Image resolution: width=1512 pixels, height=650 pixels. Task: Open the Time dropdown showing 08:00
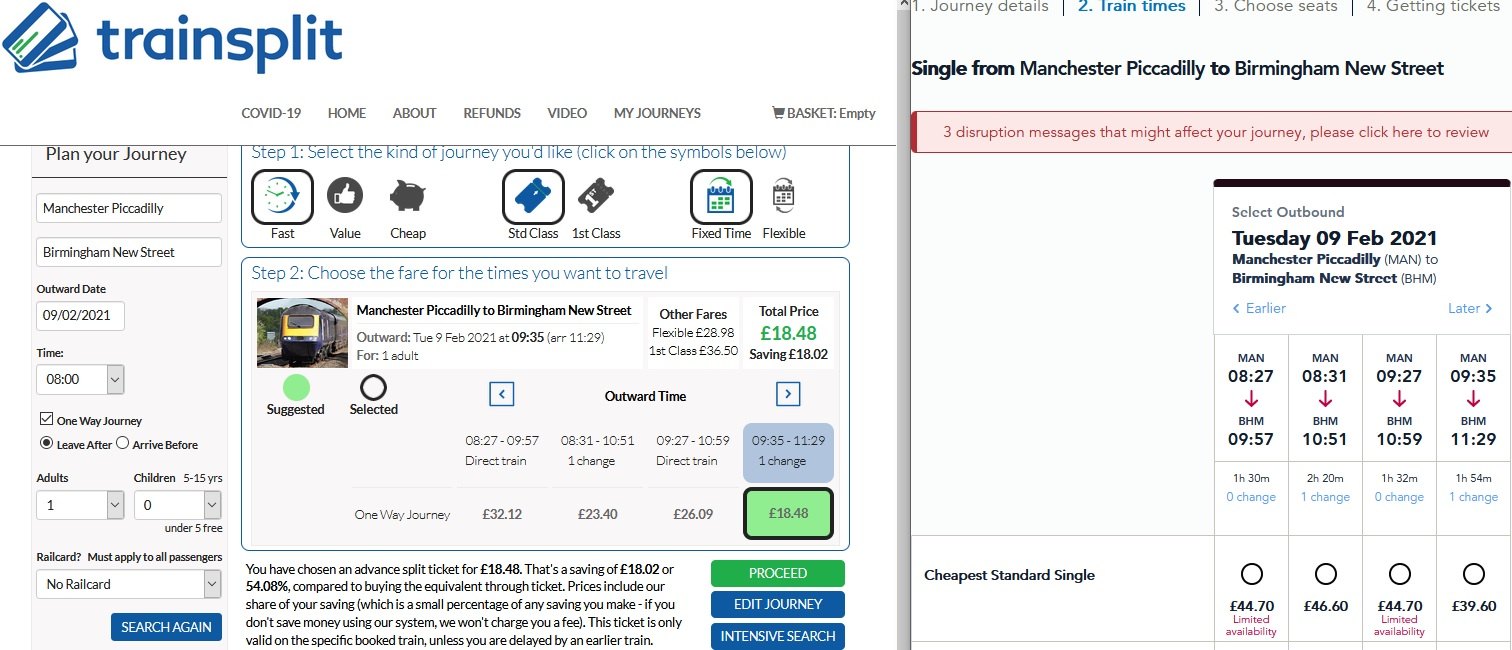pyautogui.click(x=80, y=380)
